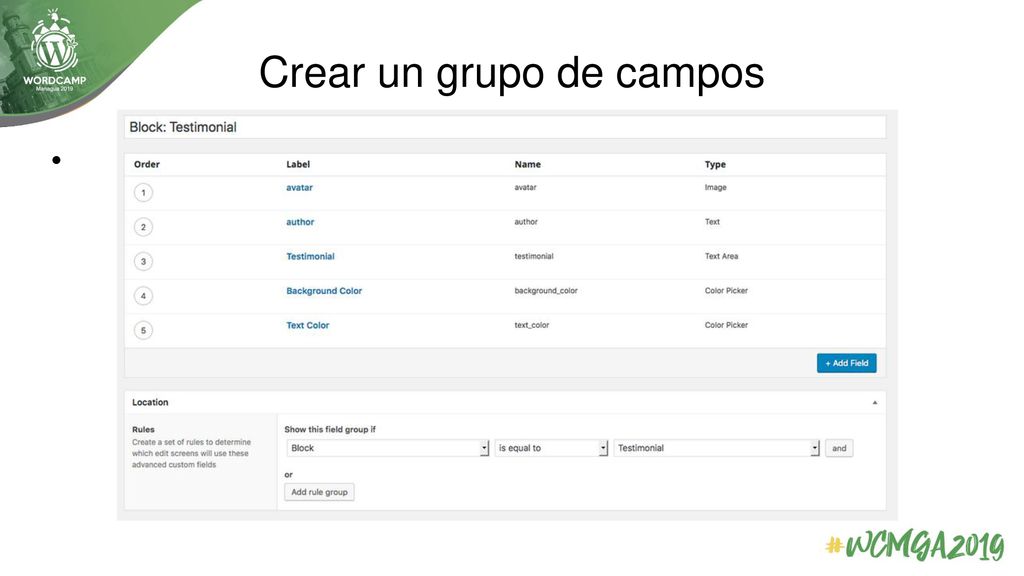Image resolution: width=1024 pixels, height=576 pixels.
Task: Select order handle number 5 for Text Color
Action: coord(144,330)
